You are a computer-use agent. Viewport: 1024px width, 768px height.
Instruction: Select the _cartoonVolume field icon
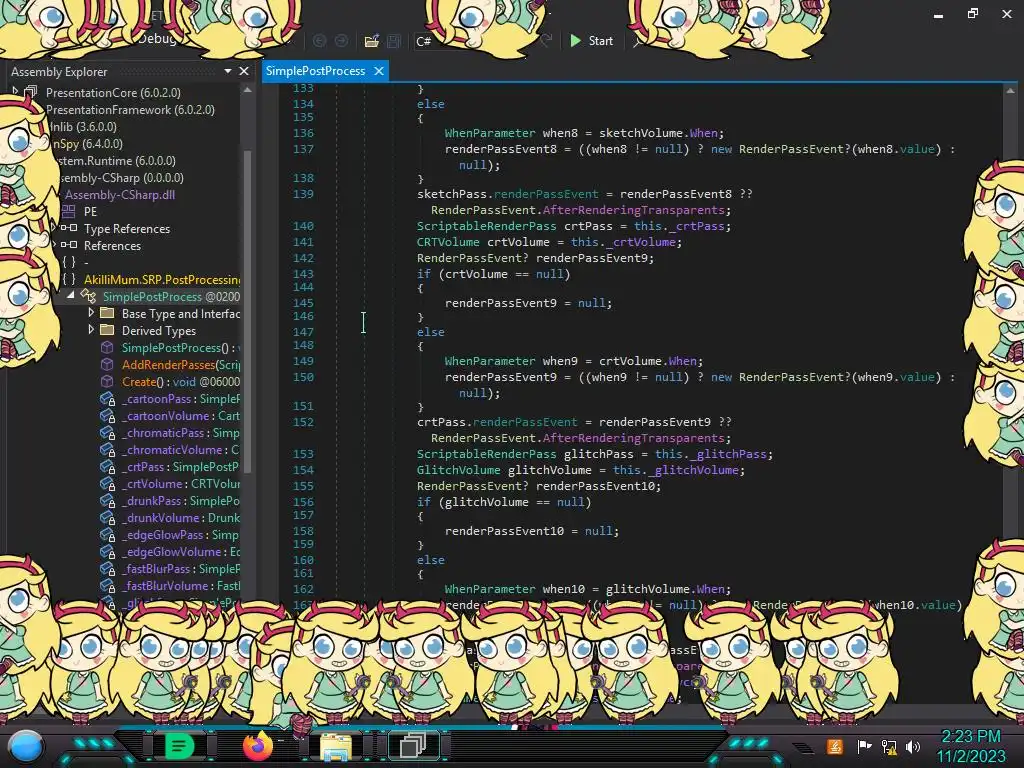(x=107, y=415)
